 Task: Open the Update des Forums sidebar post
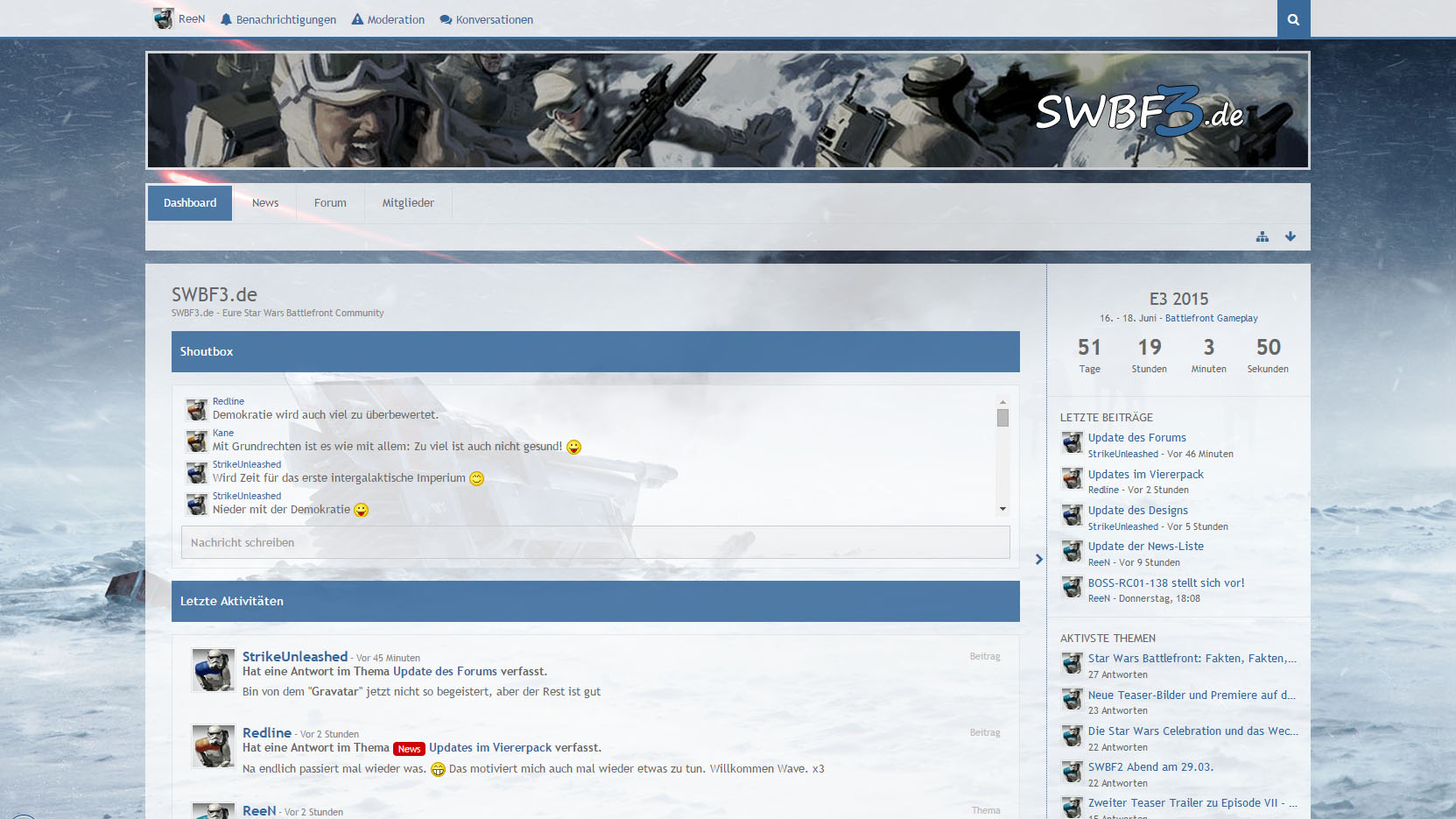pyautogui.click(x=1136, y=437)
